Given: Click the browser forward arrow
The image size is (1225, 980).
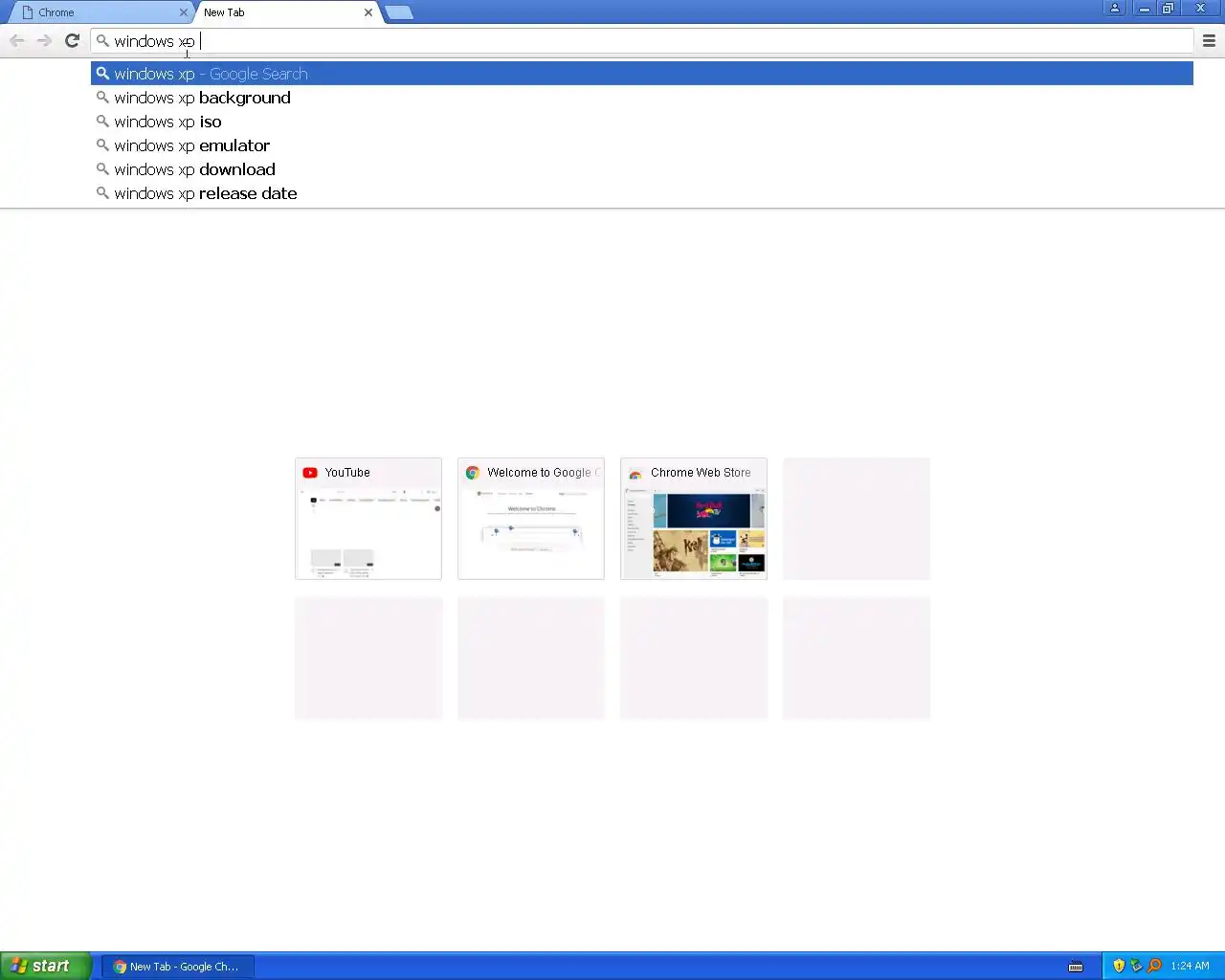Looking at the screenshot, I should click(44, 40).
